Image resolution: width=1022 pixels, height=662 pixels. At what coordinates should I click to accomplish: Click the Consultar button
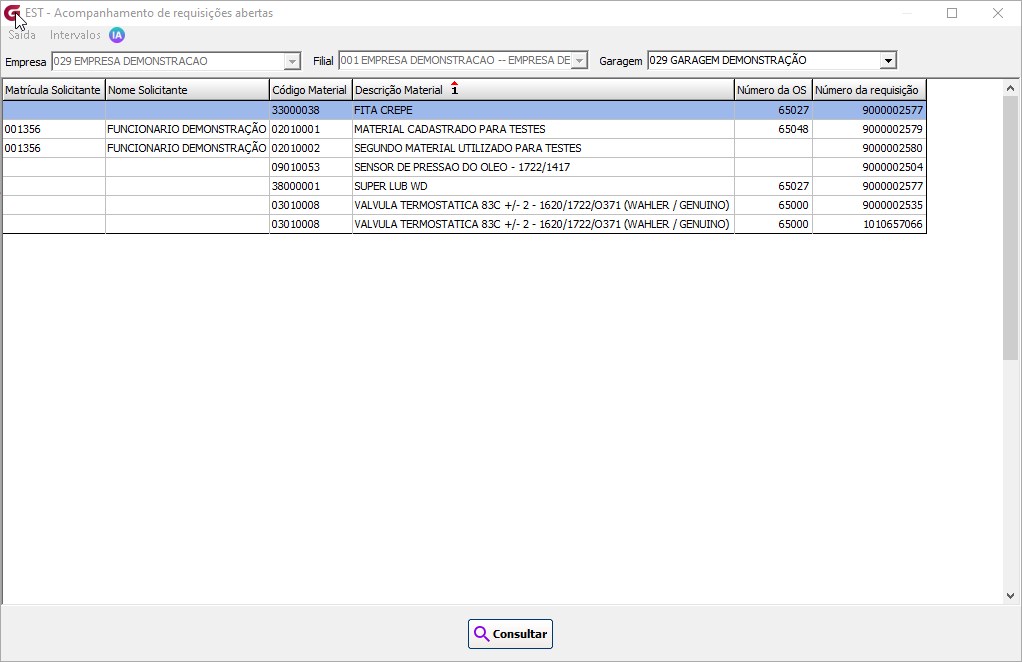tap(510, 634)
